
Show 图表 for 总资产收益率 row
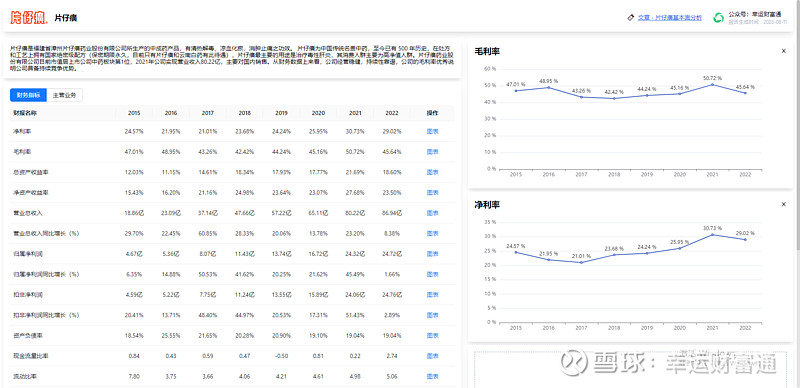click(x=432, y=172)
